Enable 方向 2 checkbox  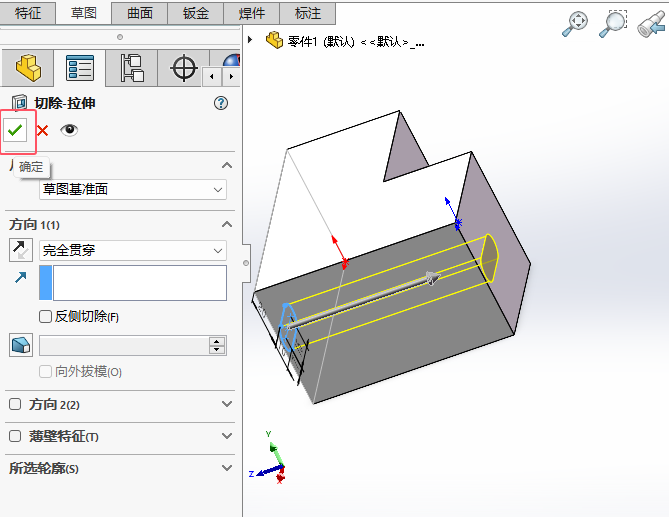click(x=15, y=404)
